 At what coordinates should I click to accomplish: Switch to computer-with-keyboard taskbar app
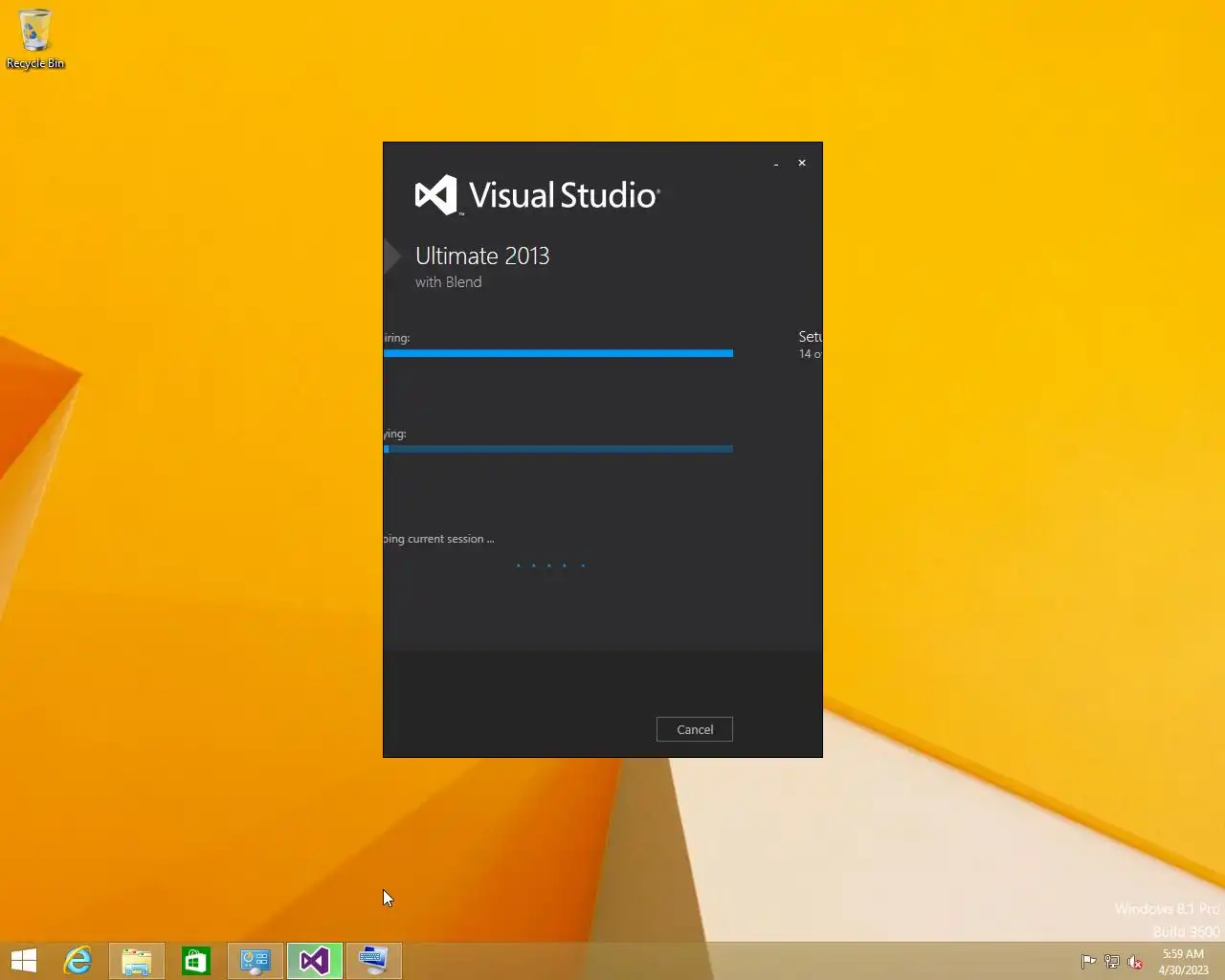(x=374, y=961)
